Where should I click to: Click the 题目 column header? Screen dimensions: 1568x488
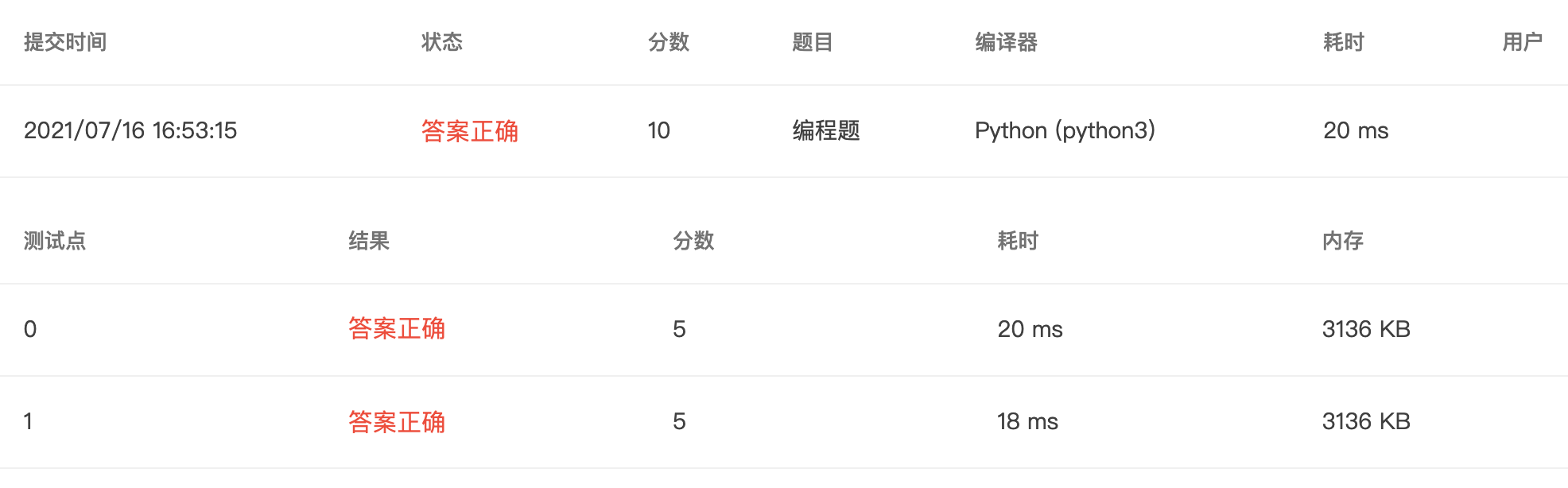click(x=813, y=42)
